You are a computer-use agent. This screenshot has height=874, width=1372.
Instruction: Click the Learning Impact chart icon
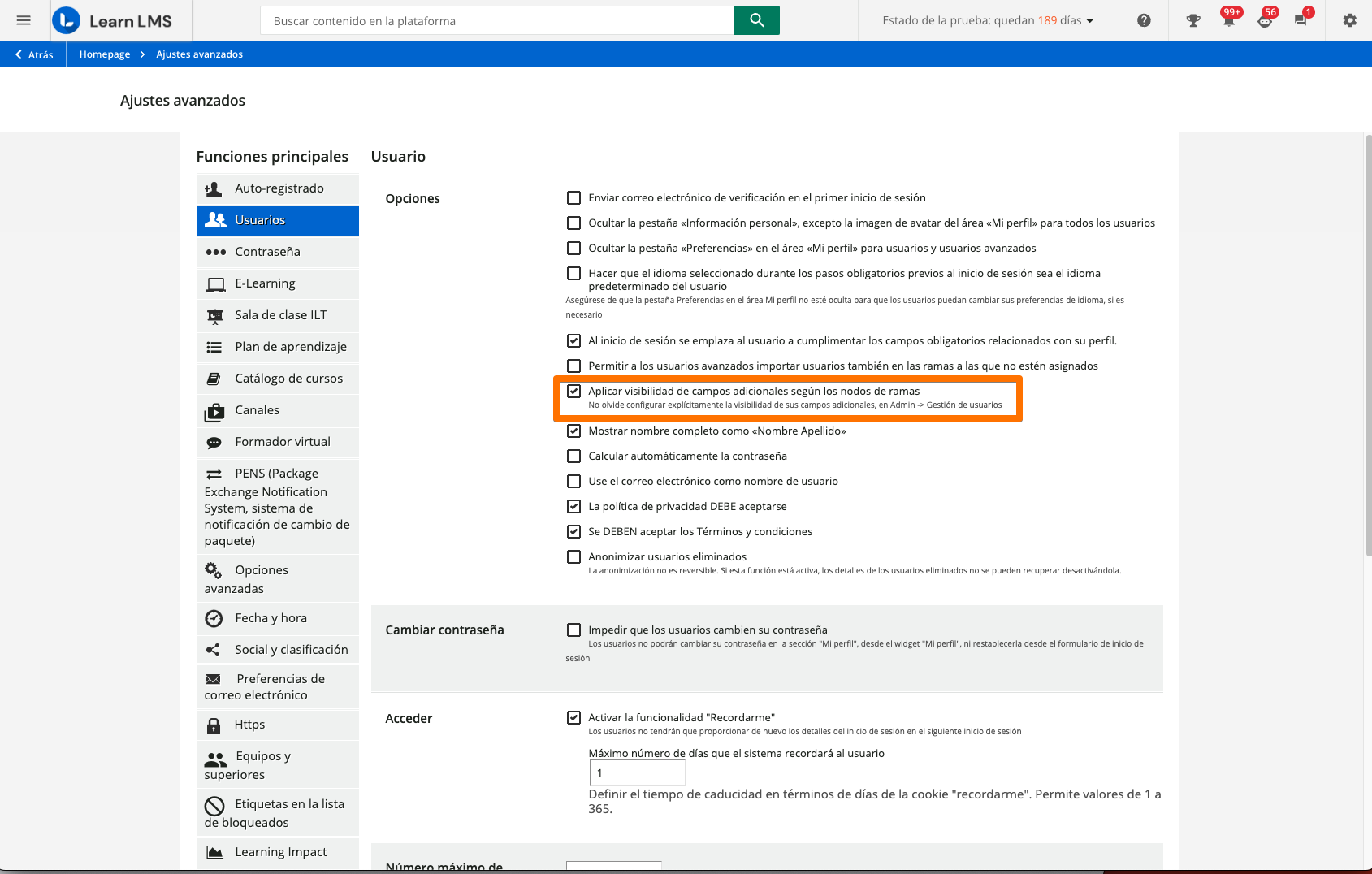(214, 852)
